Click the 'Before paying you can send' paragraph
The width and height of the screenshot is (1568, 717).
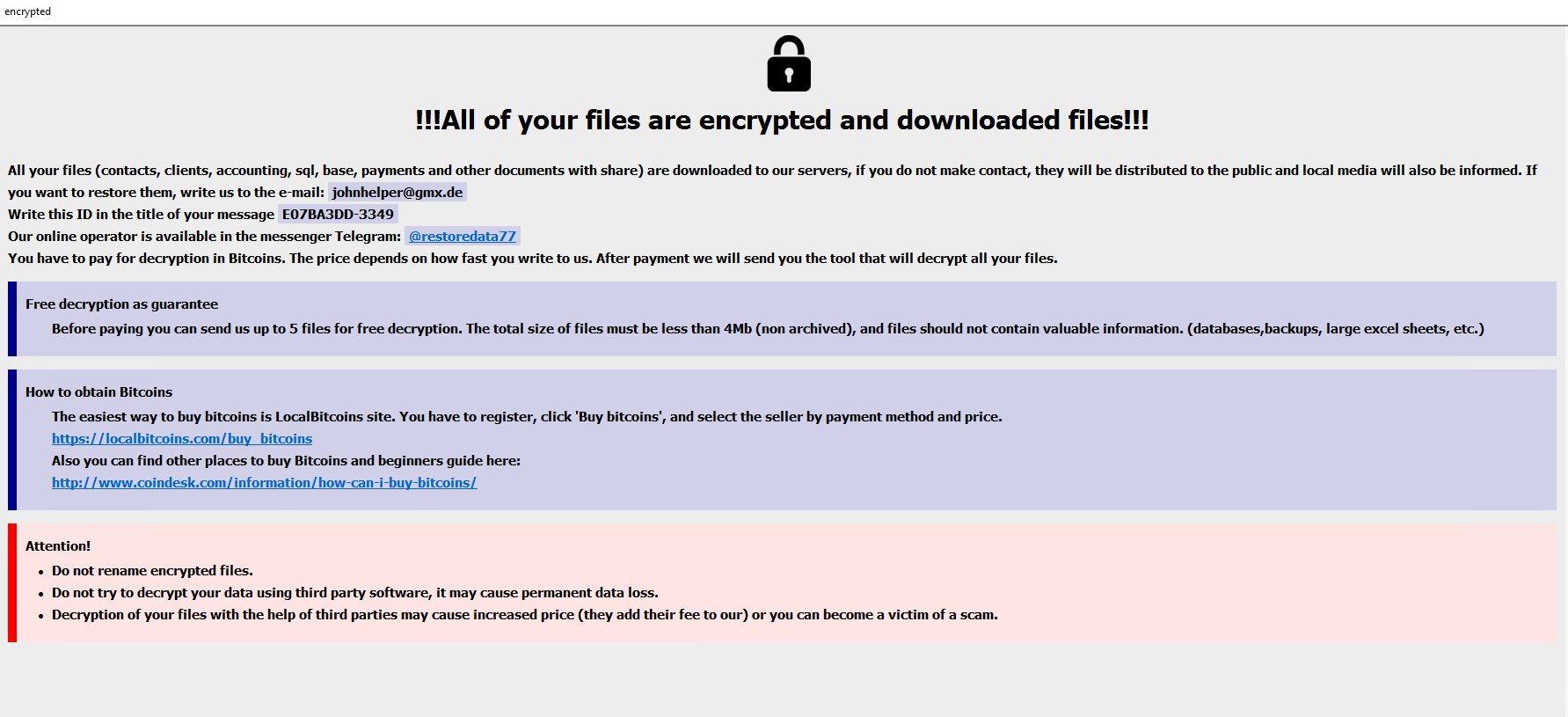tap(768, 329)
